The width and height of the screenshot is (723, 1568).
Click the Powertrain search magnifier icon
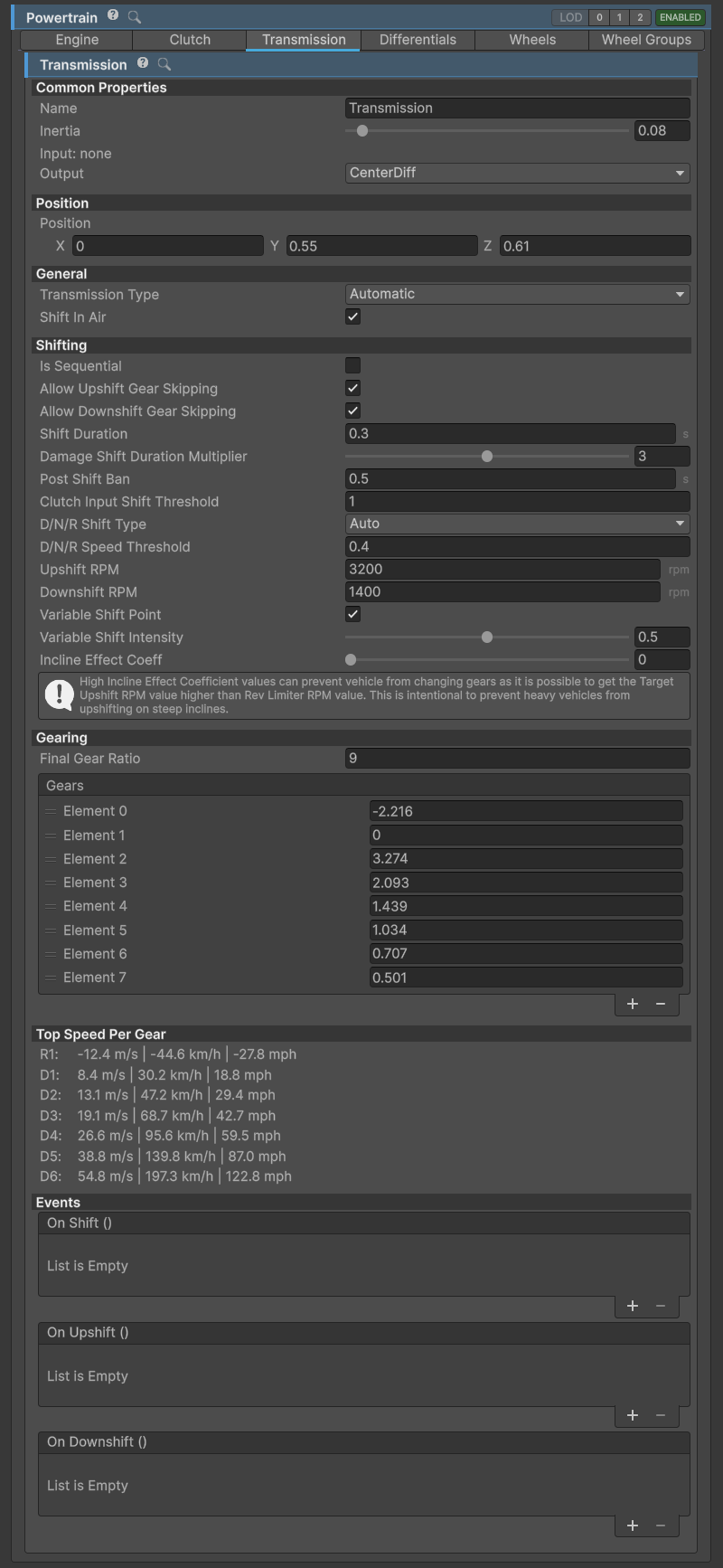[134, 16]
